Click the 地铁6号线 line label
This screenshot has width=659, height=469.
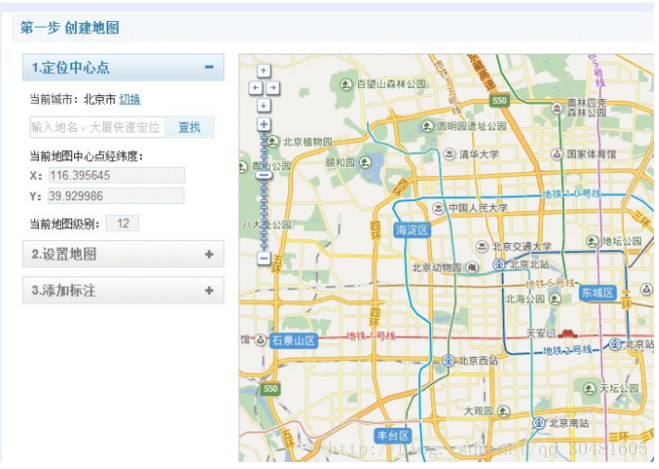(x=550, y=284)
